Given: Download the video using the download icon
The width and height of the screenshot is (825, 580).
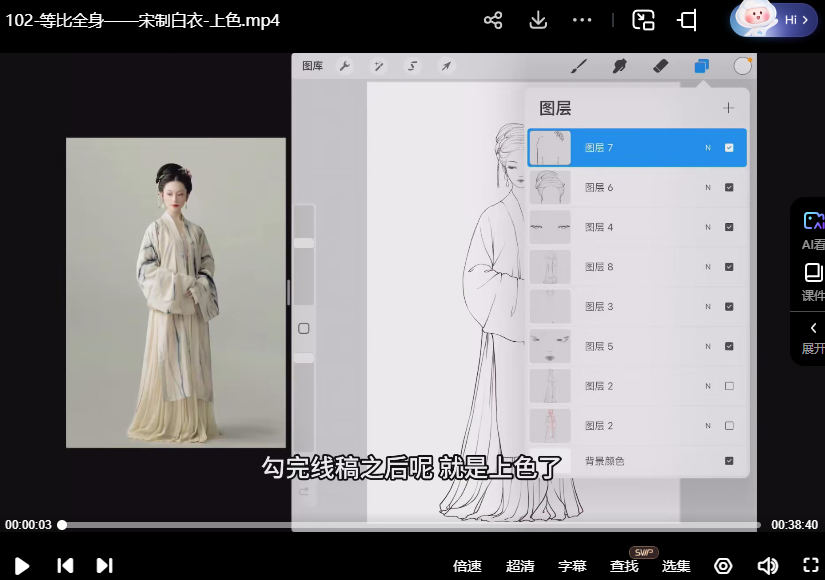Looking at the screenshot, I should click(538, 20).
